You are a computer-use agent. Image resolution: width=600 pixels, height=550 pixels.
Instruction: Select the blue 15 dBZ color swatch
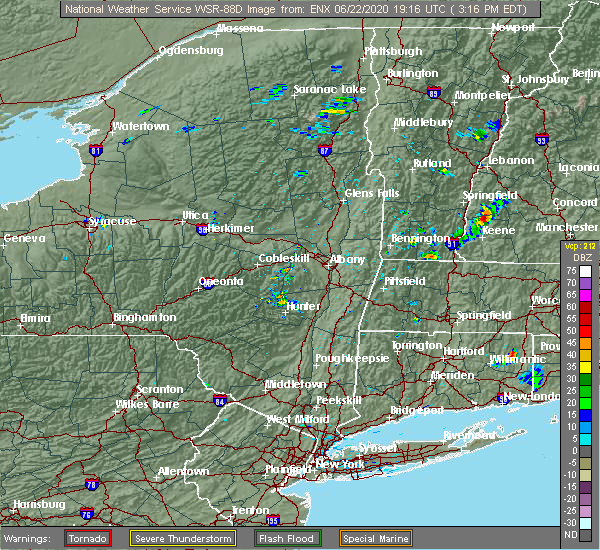point(585,415)
